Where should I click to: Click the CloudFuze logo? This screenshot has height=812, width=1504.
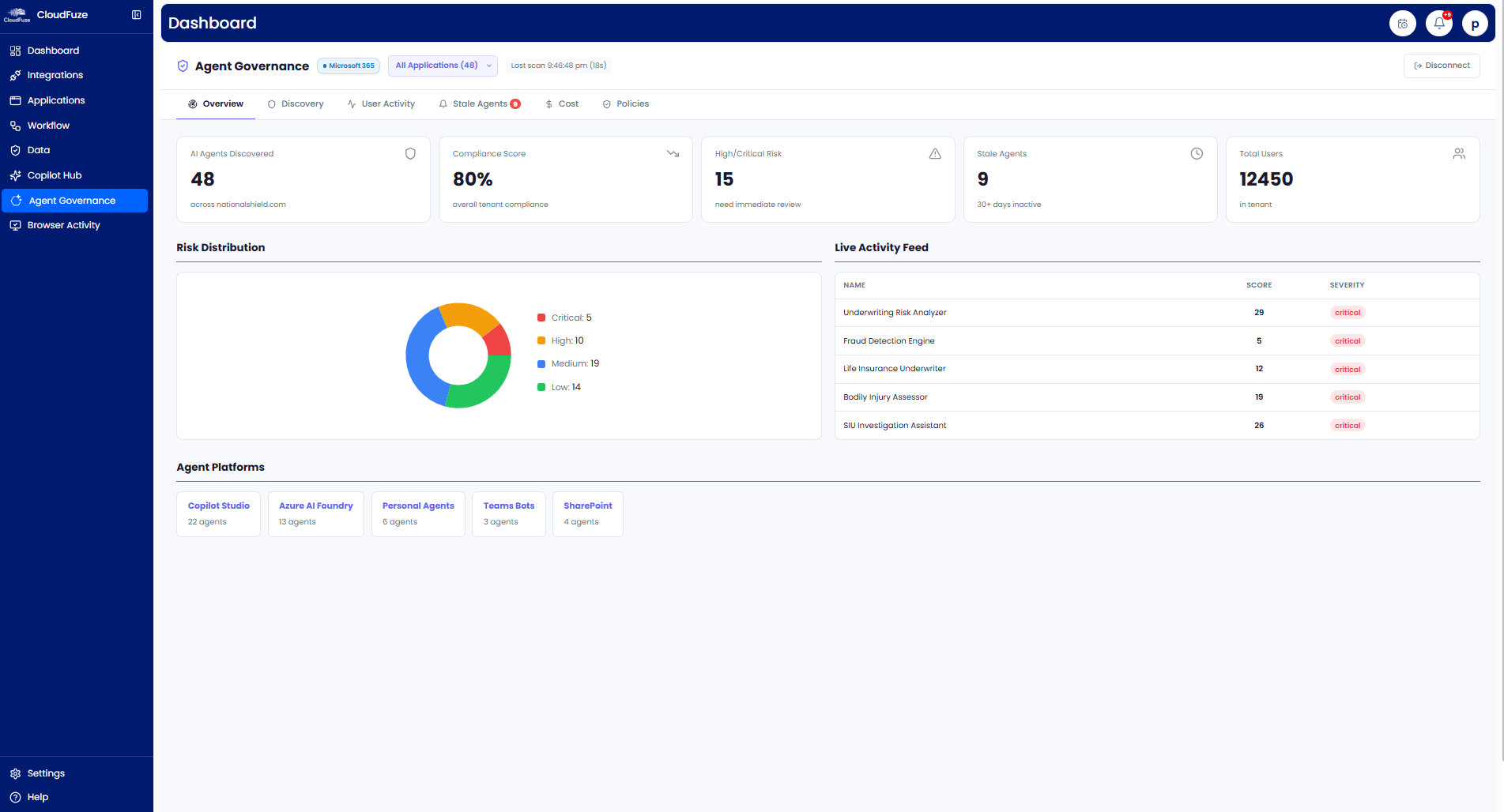17,15
